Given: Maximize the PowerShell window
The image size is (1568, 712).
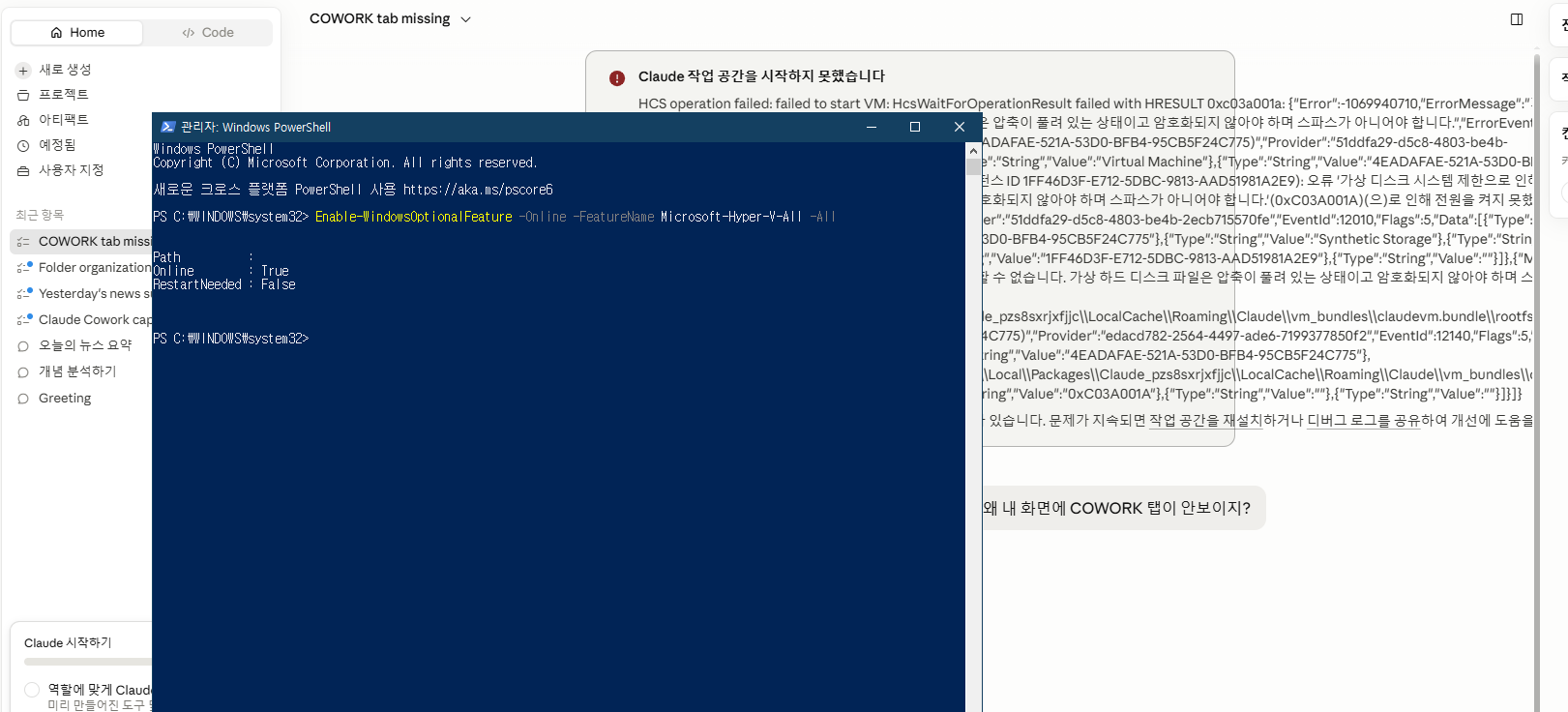Looking at the screenshot, I should [x=915, y=127].
